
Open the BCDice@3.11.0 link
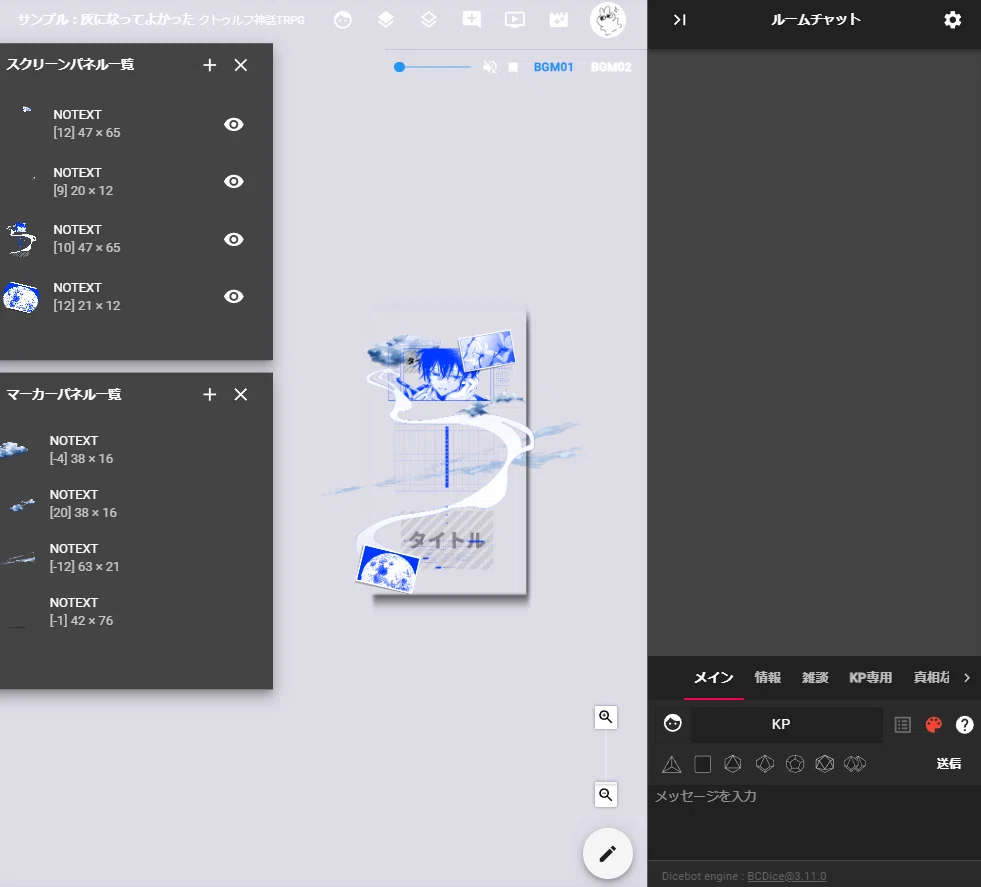coord(786,876)
